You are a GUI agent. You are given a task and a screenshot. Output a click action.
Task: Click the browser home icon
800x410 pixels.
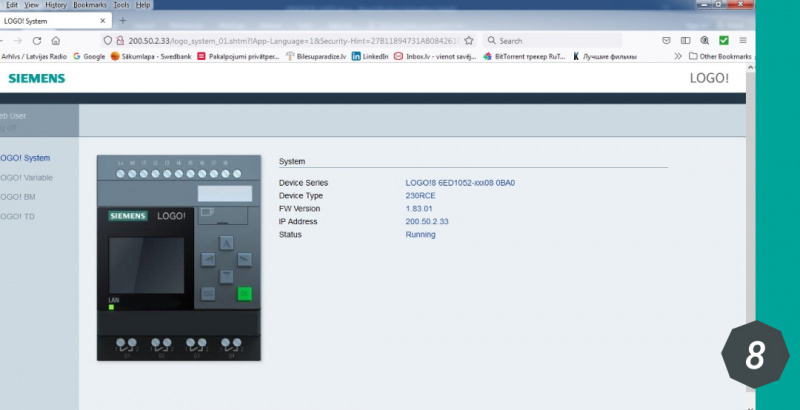click(x=56, y=41)
